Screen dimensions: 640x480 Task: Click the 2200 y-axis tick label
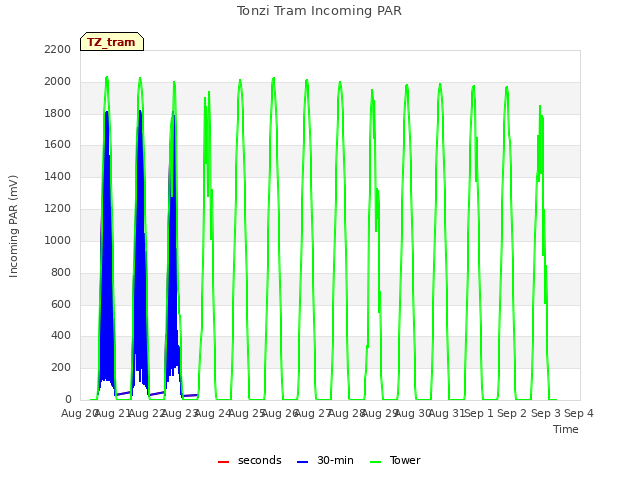click(58, 49)
